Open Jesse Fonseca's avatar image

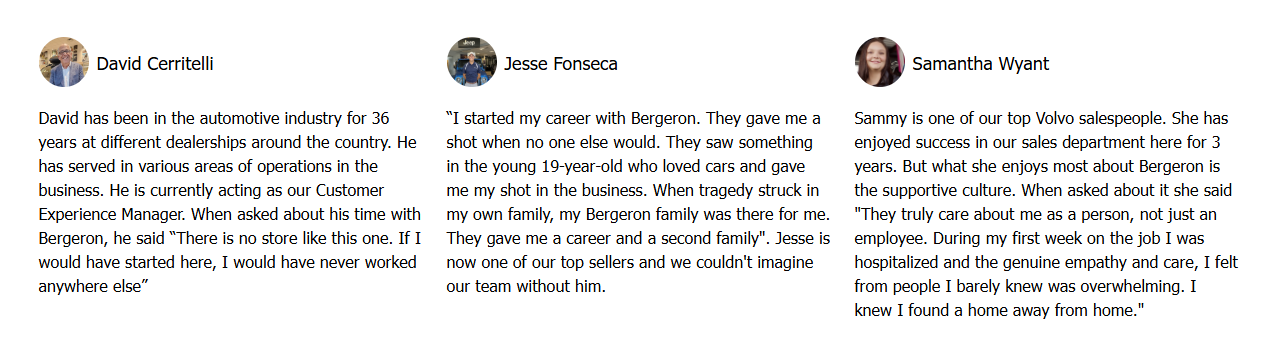point(472,62)
